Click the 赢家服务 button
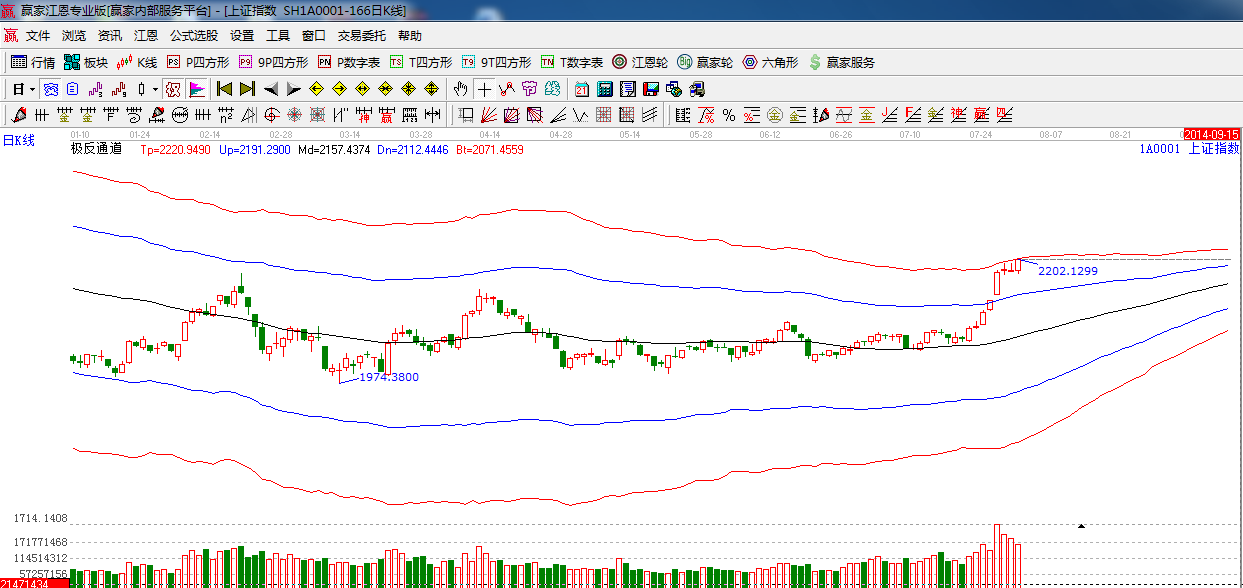 [841, 62]
